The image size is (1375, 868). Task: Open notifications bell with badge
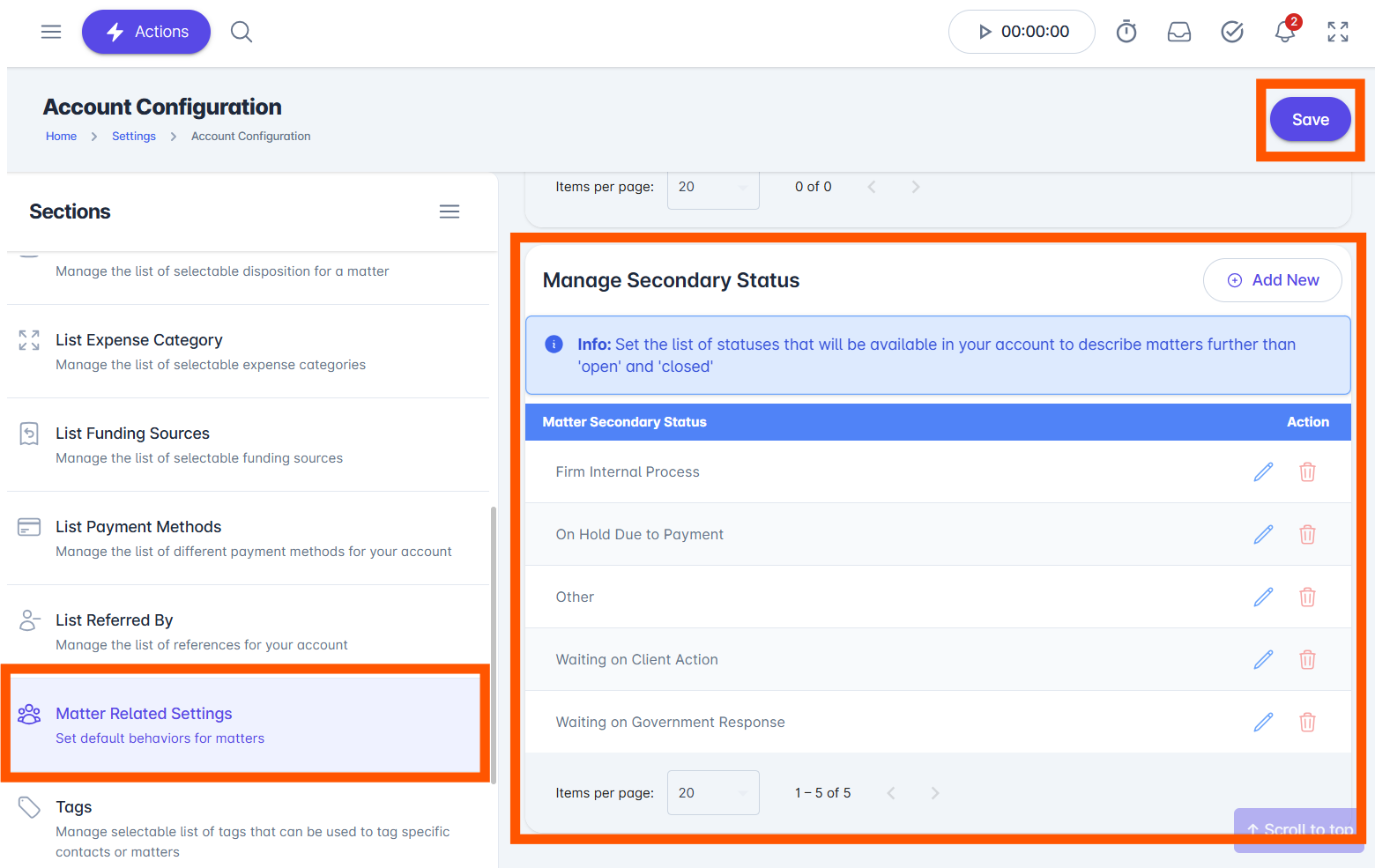1286,31
